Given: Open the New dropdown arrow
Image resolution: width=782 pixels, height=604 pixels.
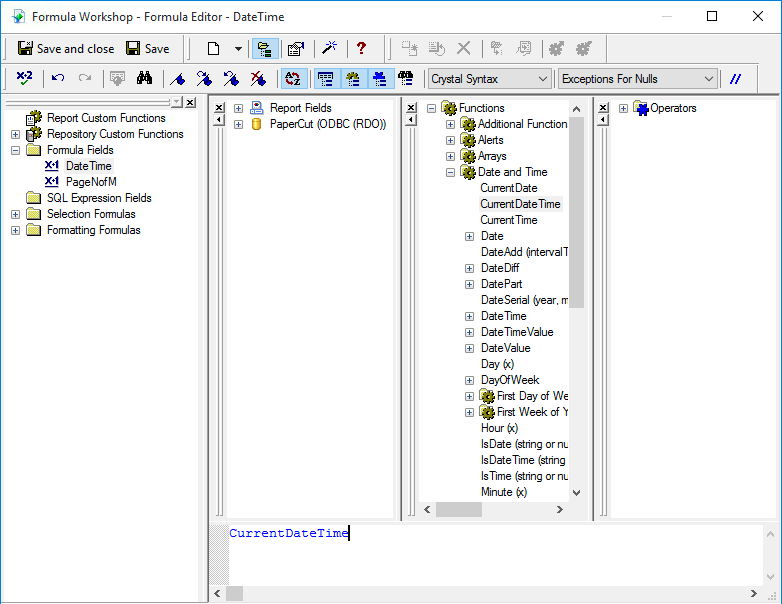Looking at the screenshot, I should tap(238, 49).
